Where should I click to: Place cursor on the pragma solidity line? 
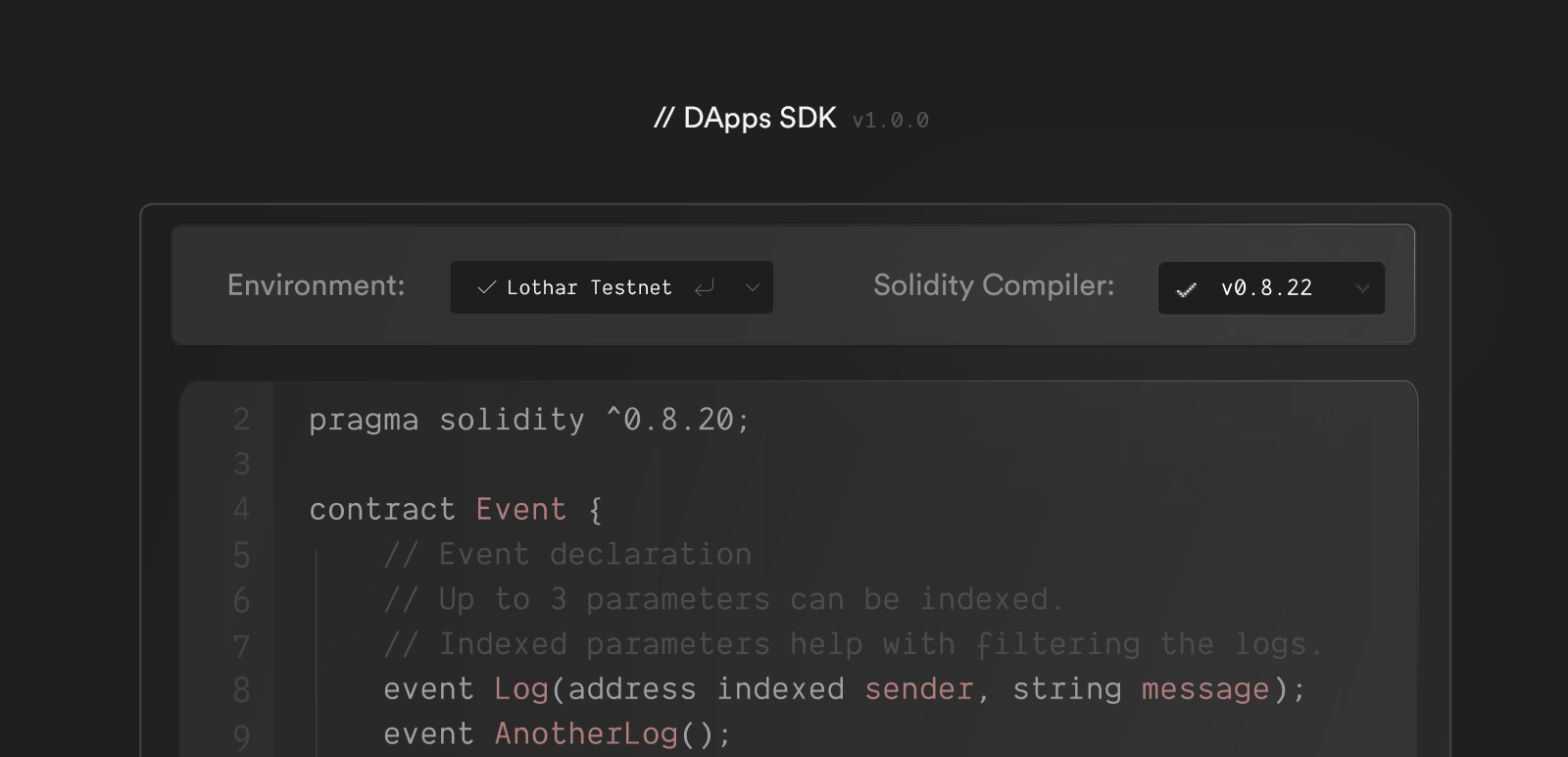click(x=529, y=420)
